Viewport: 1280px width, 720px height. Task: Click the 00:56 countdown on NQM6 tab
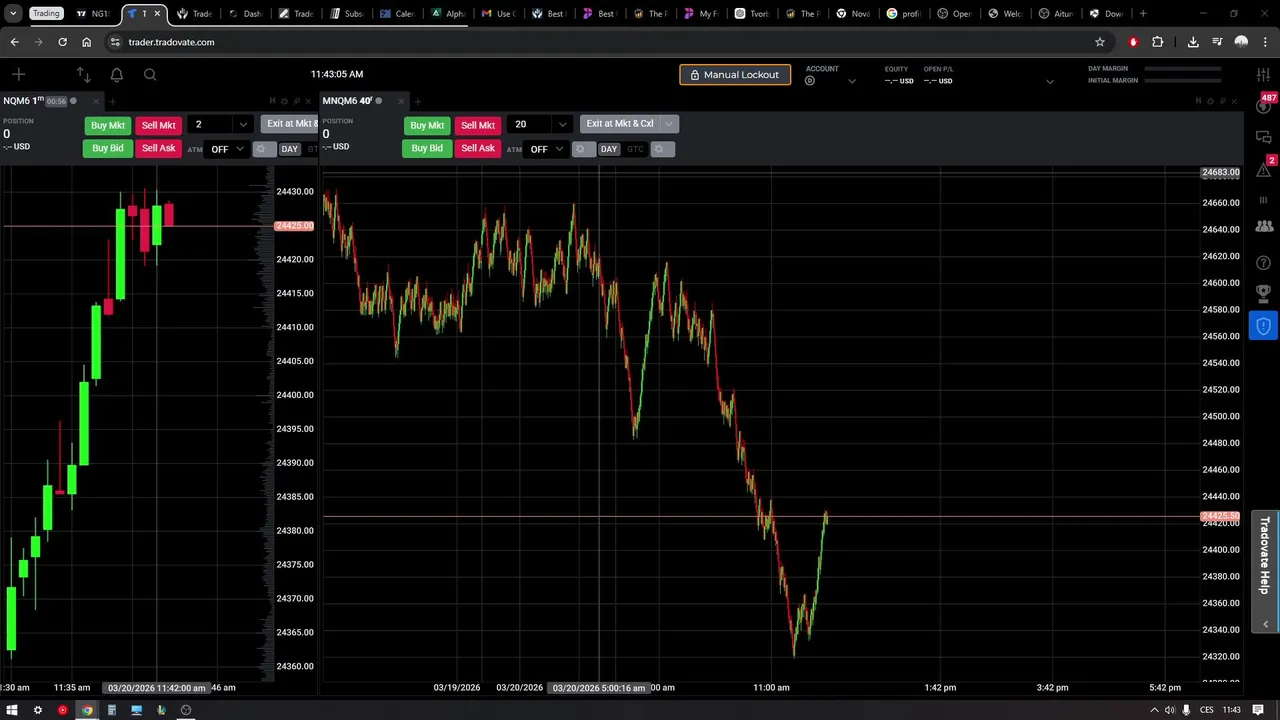[55, 101]
